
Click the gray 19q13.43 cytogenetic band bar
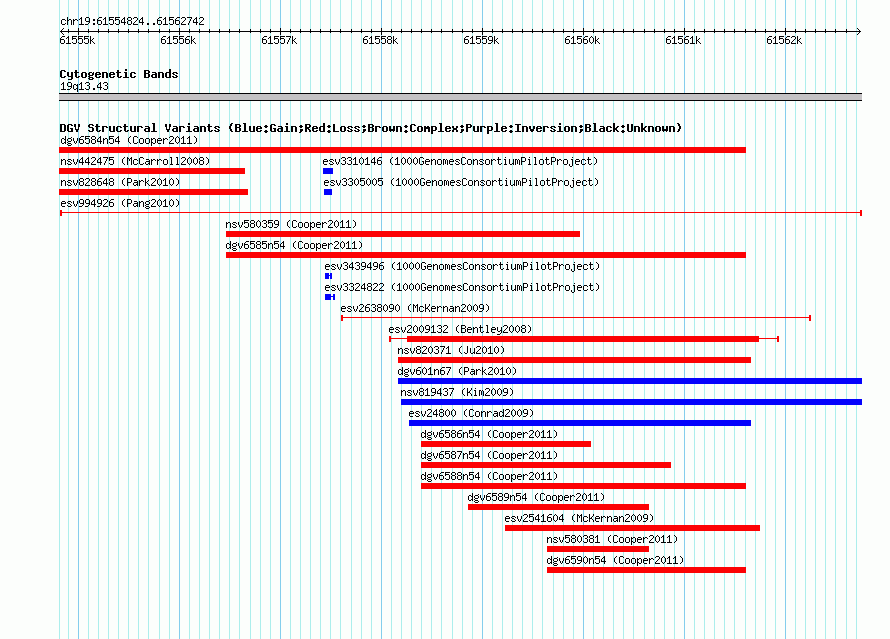tap(460, 97)
